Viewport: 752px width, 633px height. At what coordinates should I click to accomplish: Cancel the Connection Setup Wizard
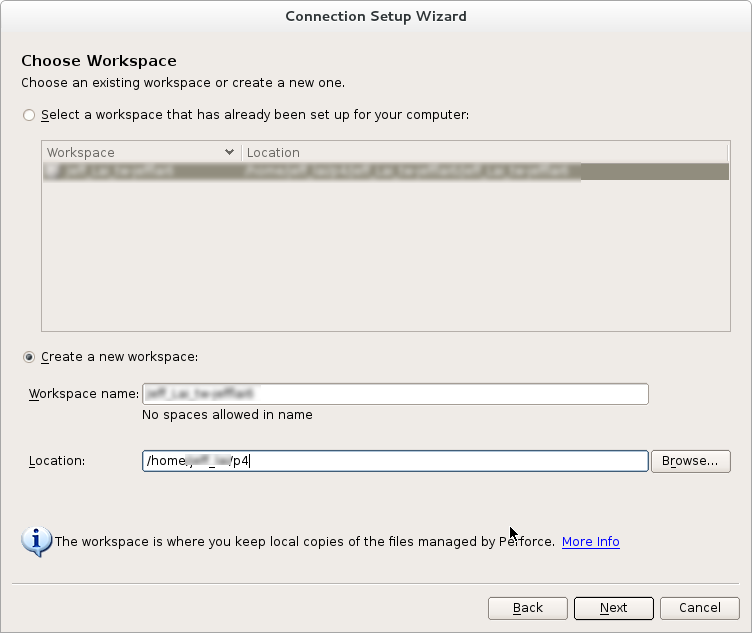[699, 608]
